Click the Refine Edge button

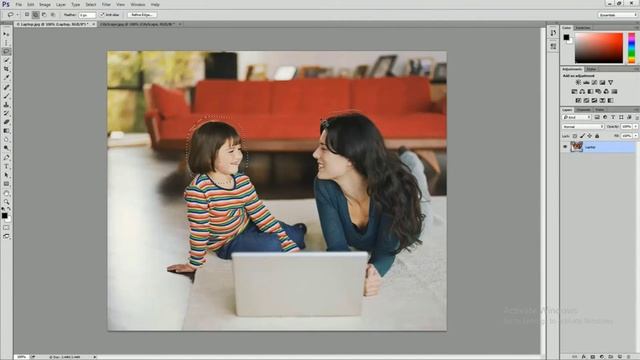tap(142, 15)
